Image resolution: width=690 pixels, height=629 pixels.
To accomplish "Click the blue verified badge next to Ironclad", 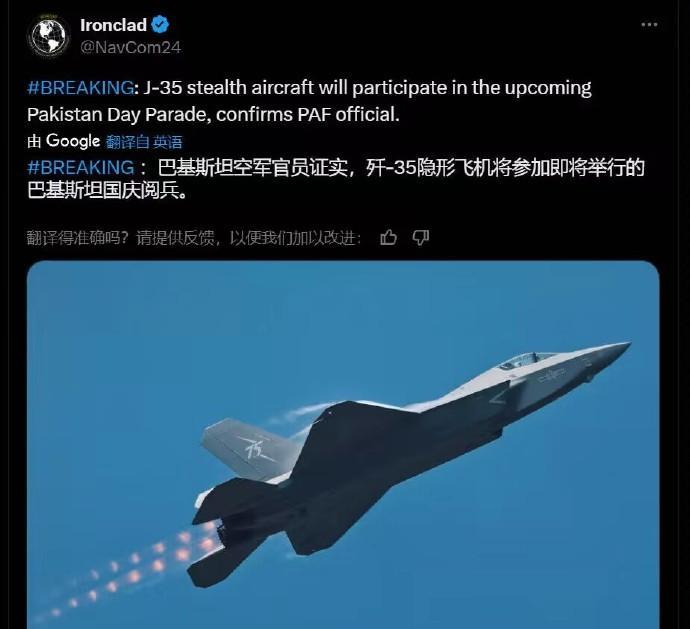I will coord(160,25).
